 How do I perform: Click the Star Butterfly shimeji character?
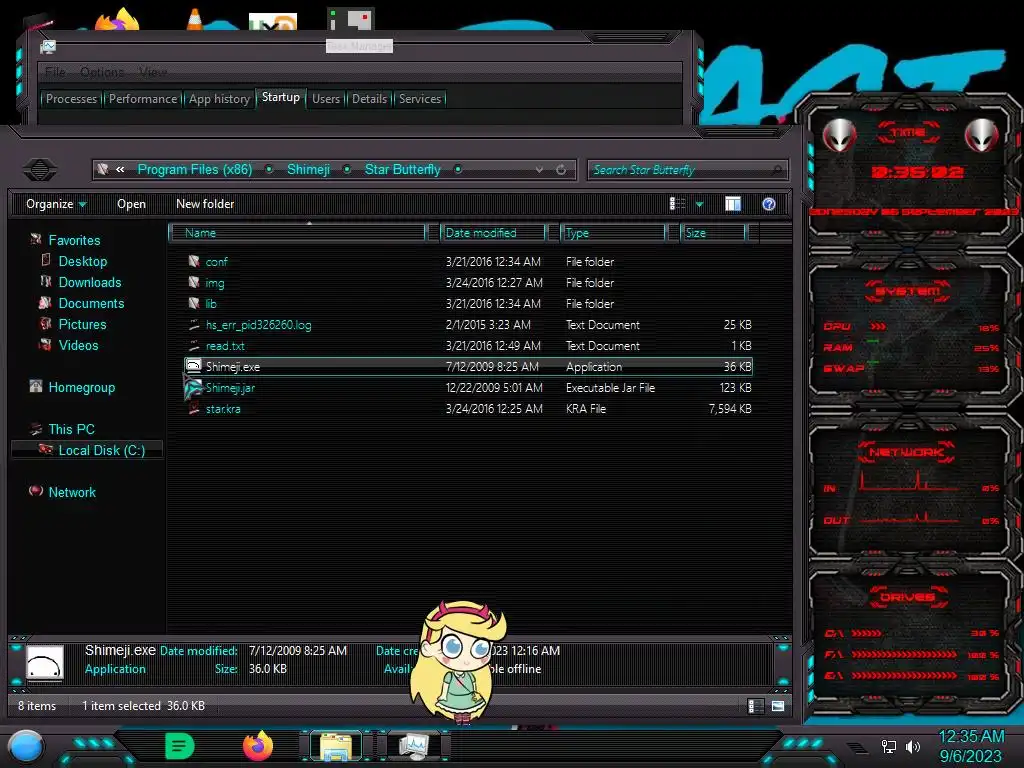pyautogui.click(x=460, y=661)
